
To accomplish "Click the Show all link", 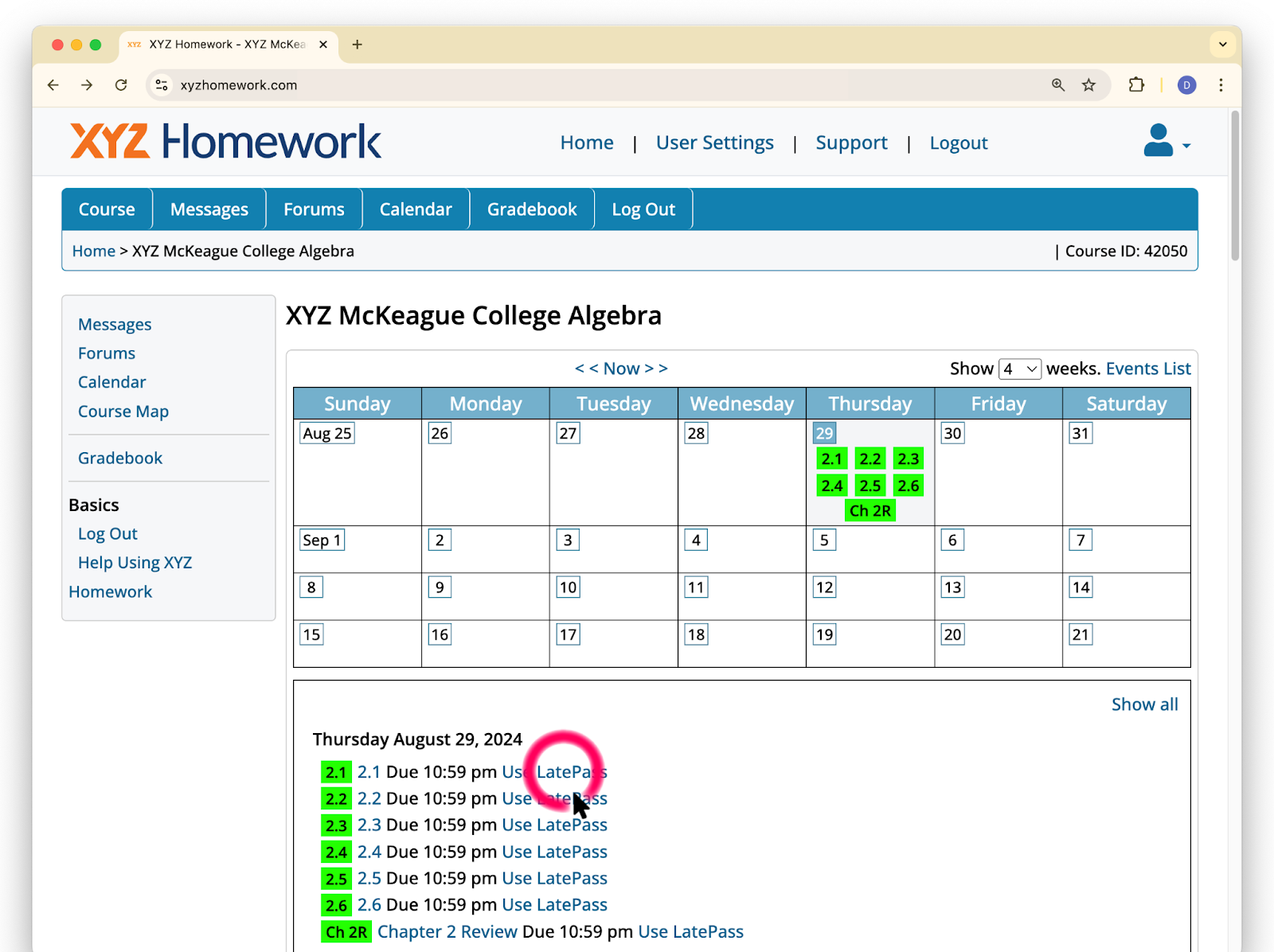I will 1145,704.
